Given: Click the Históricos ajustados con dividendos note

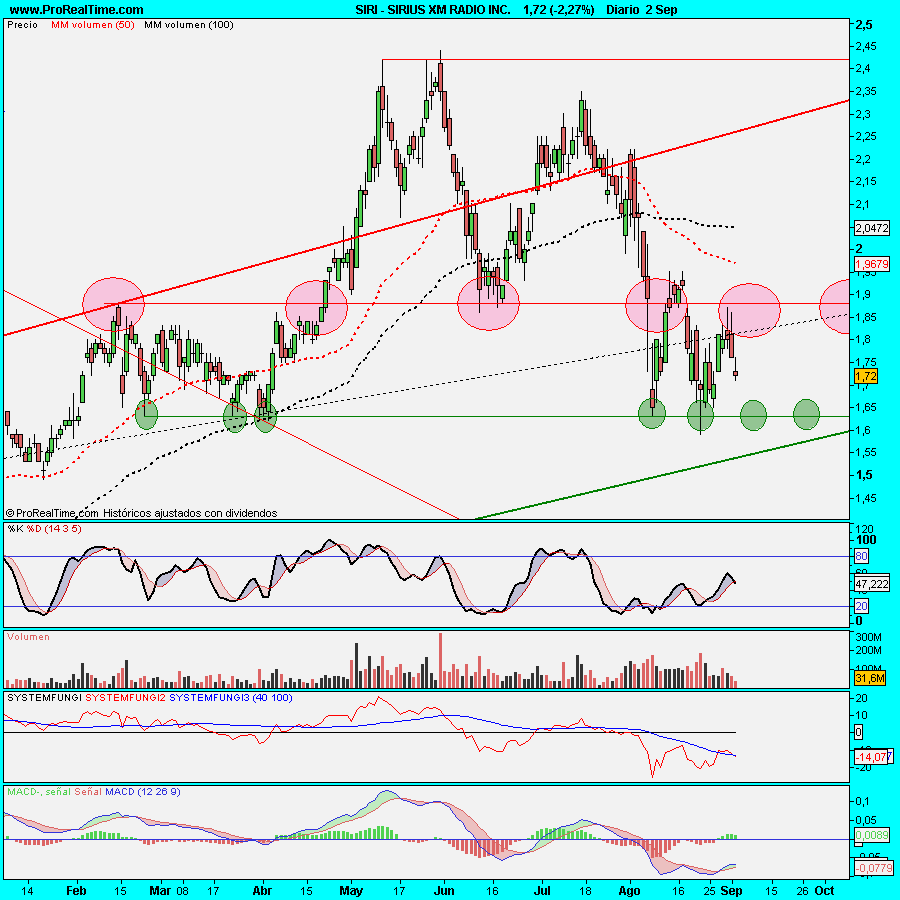Looking at the screenshot, I should point(190,513).
